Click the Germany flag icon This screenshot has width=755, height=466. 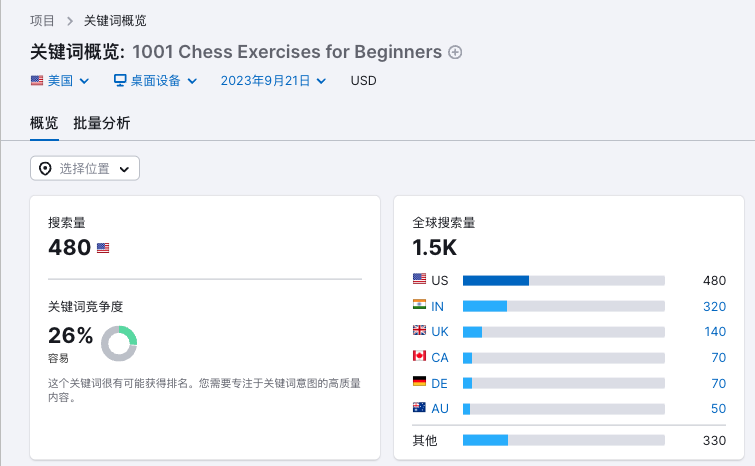click(x=419, y=382)
